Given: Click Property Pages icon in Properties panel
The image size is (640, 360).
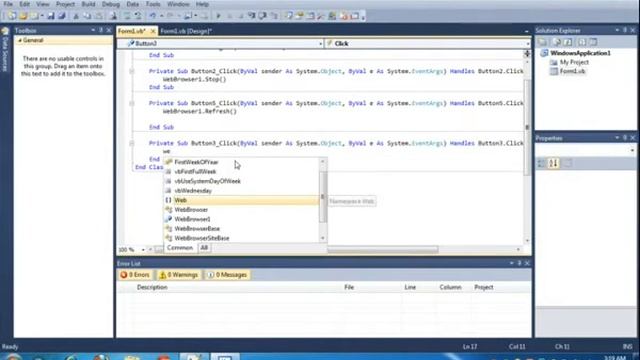Looking at the screenshot, I should click(567, 163).
